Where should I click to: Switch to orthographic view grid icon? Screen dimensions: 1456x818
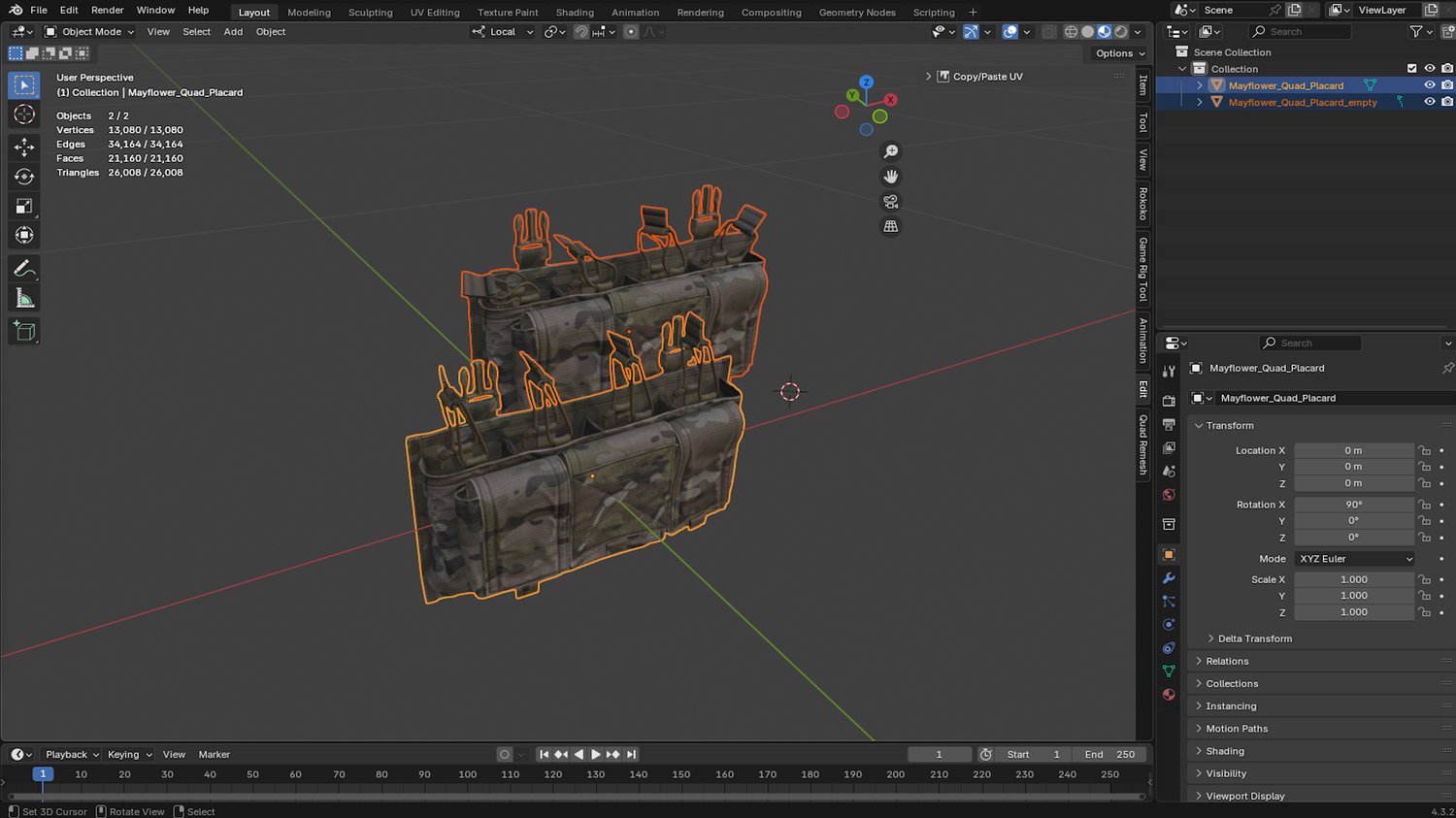(x=890, y=226)
